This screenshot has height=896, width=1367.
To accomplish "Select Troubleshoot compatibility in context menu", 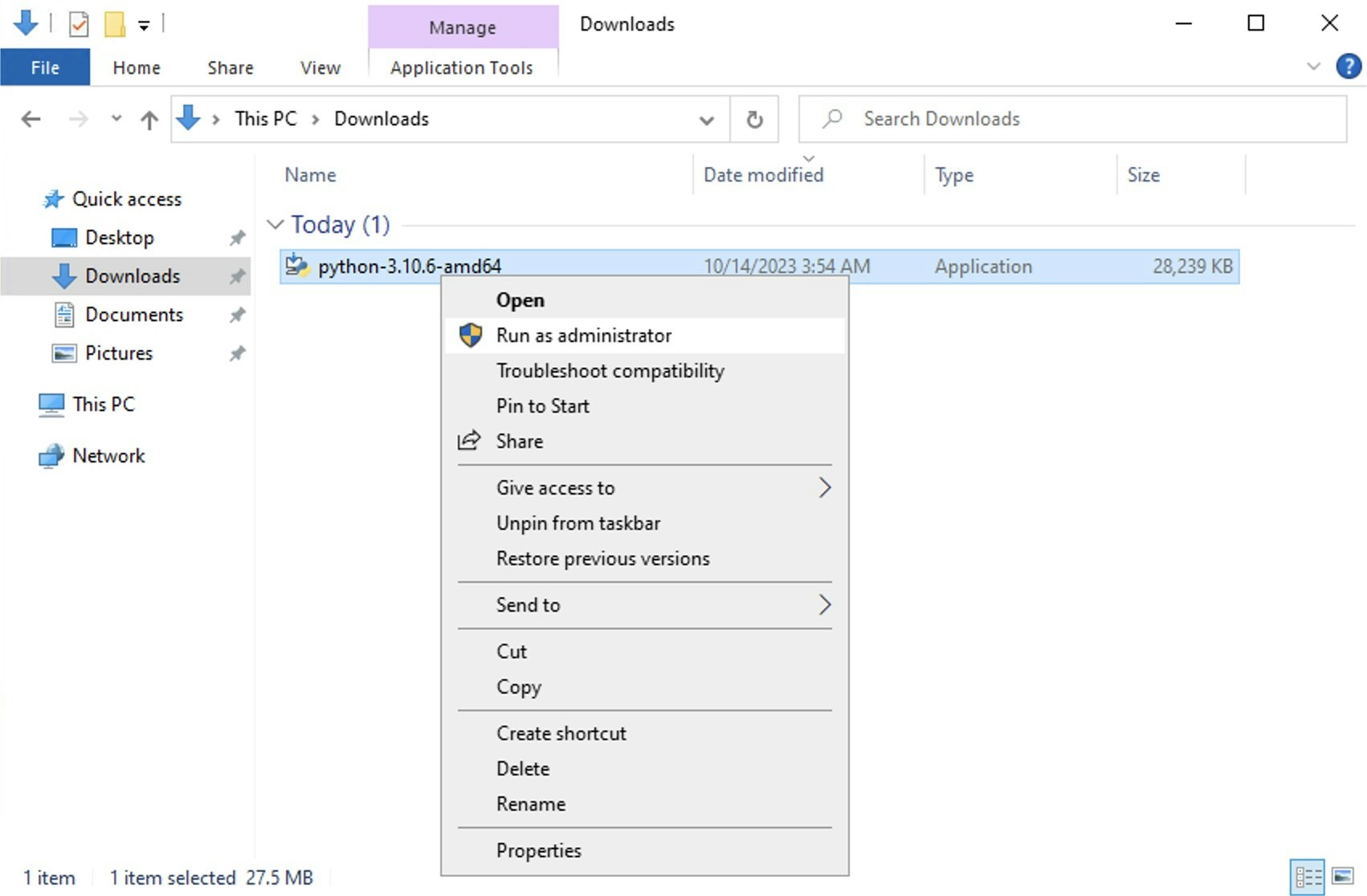I will coord(645,371).
